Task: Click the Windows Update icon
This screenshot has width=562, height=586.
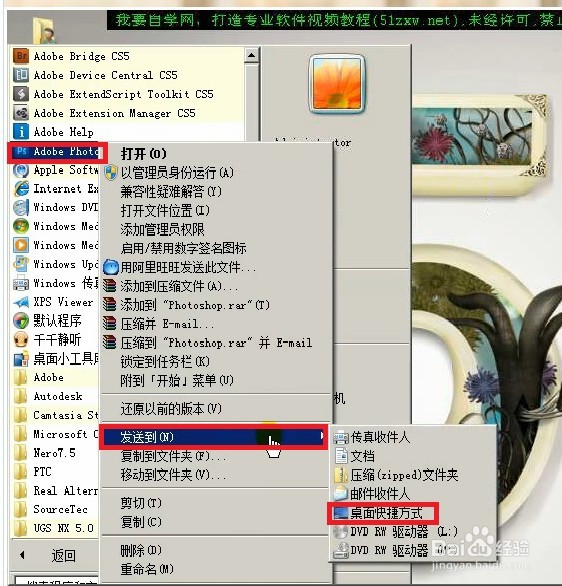Action: 21,264
